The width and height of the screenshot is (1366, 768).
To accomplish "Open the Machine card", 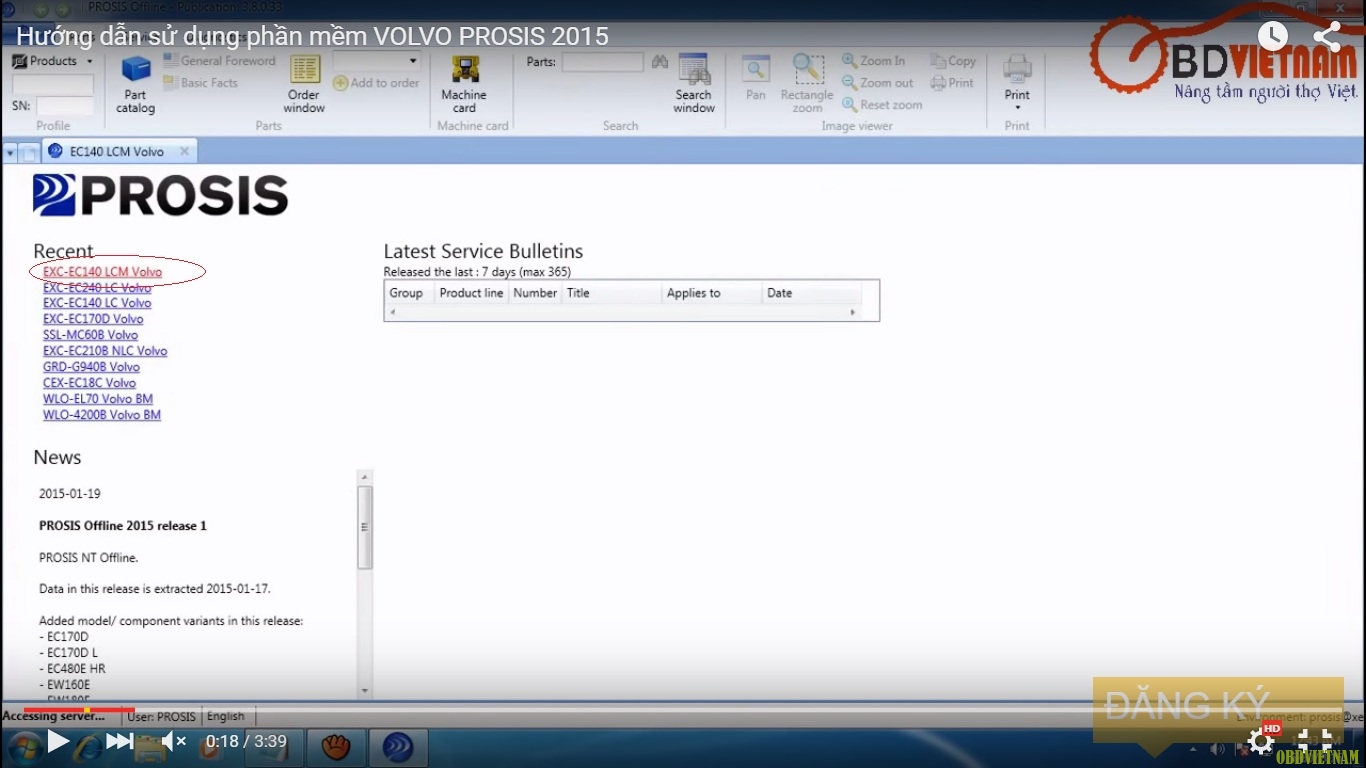I will pos(464,84).
